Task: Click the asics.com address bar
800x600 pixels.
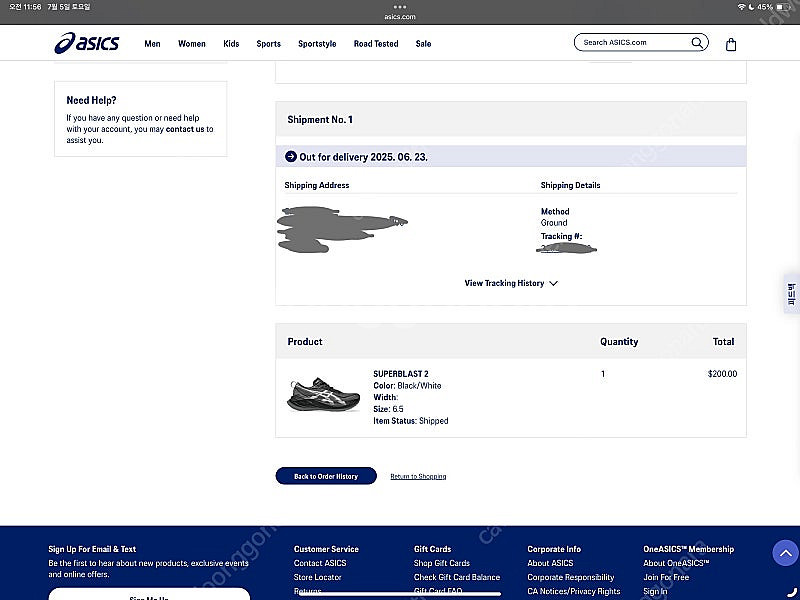Action: click(400, 17)
